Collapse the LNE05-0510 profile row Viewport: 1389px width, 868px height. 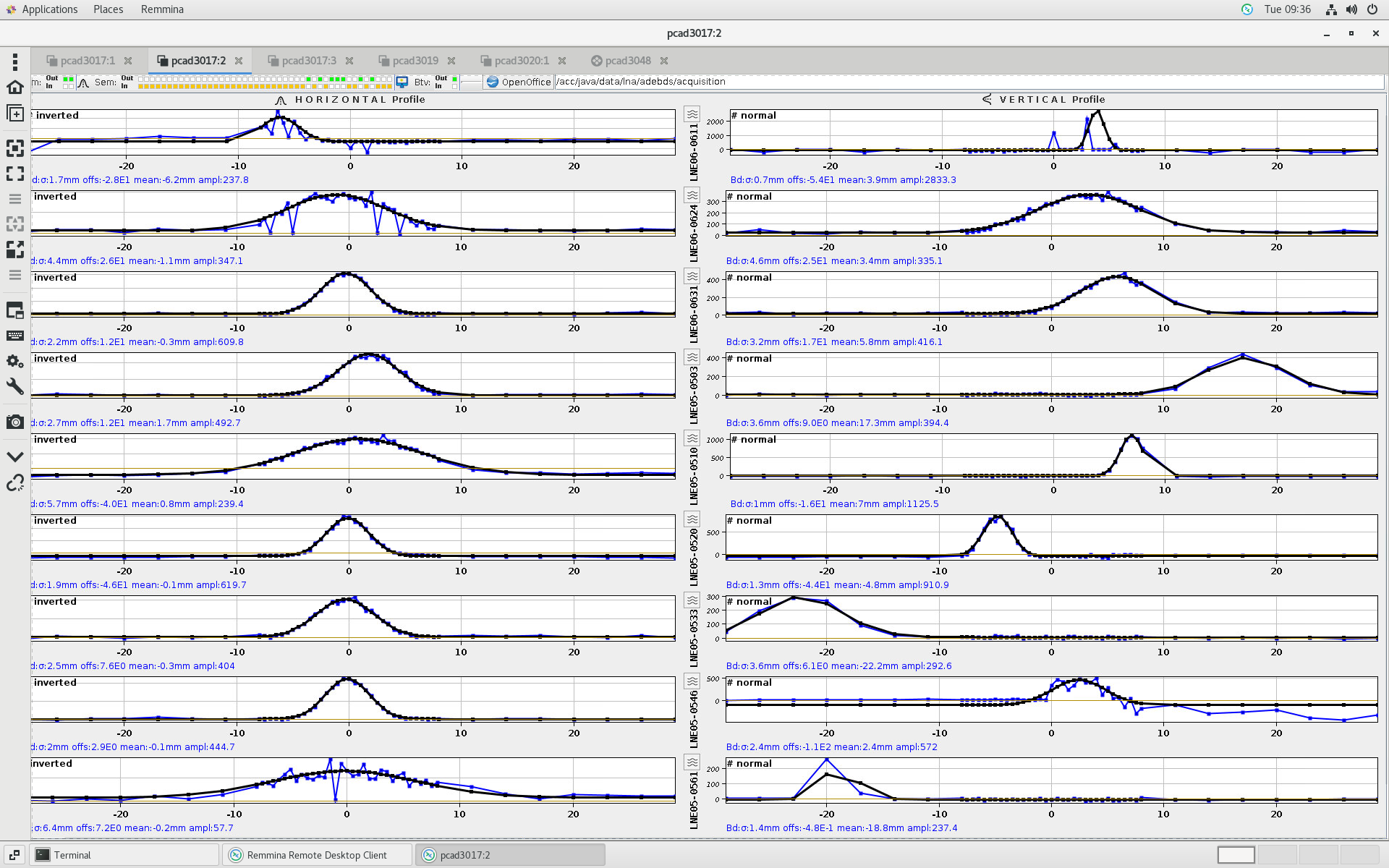[692, 438]
